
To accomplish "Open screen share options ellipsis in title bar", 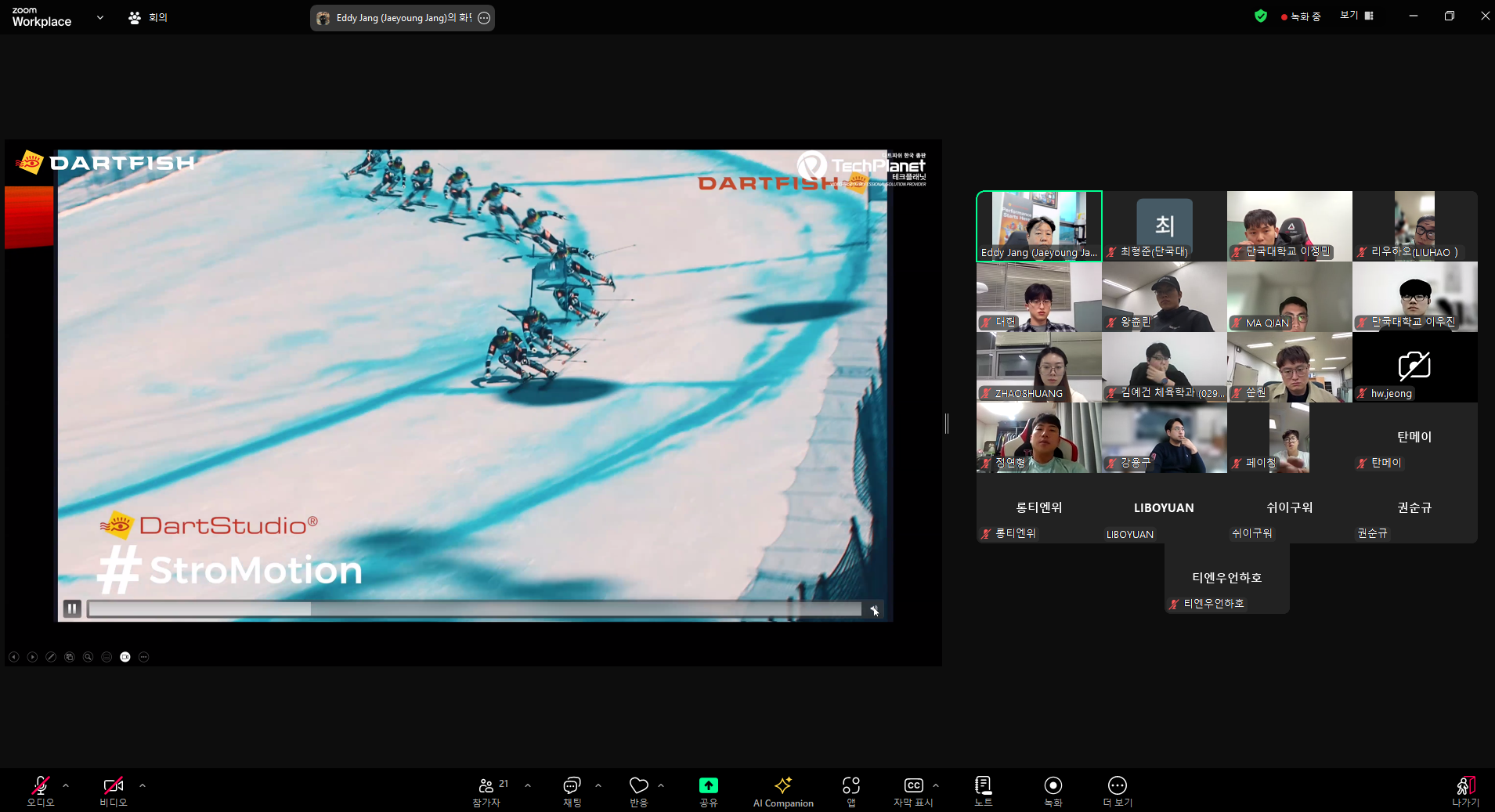I will (484, 18).
